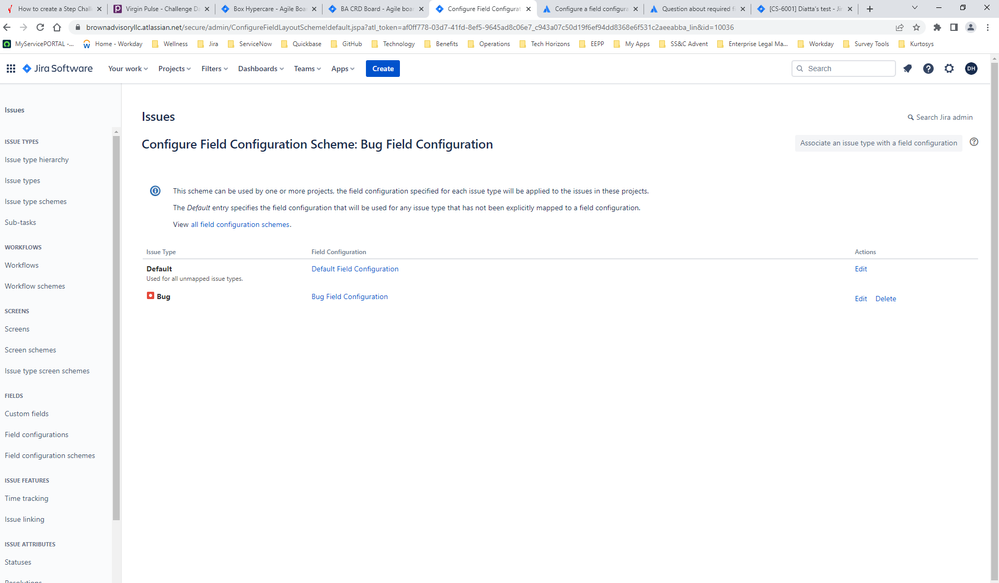Open the DH profile avatar
Viewport: 999px width, 583px height.
coord(971,68)
